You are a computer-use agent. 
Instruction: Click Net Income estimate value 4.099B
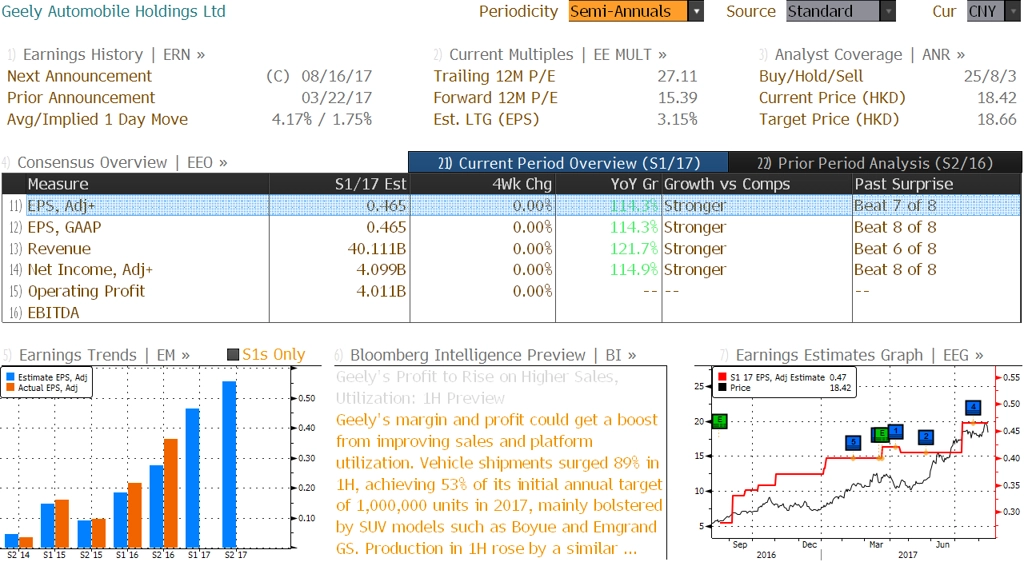coord(381,270)
